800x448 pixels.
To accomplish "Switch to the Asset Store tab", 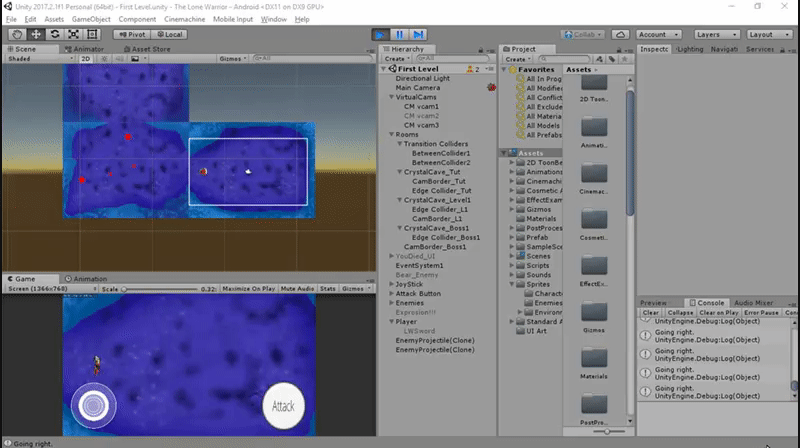I will 147,49.
